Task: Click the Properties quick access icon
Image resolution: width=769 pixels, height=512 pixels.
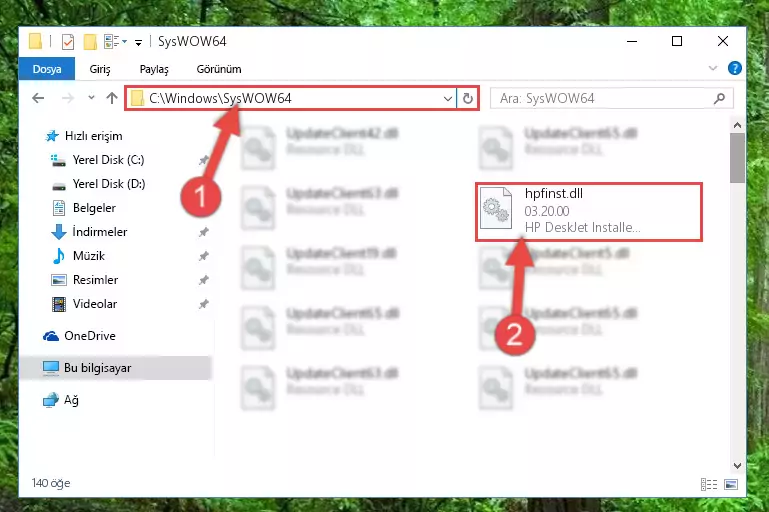Action: [x=68, y=42]
